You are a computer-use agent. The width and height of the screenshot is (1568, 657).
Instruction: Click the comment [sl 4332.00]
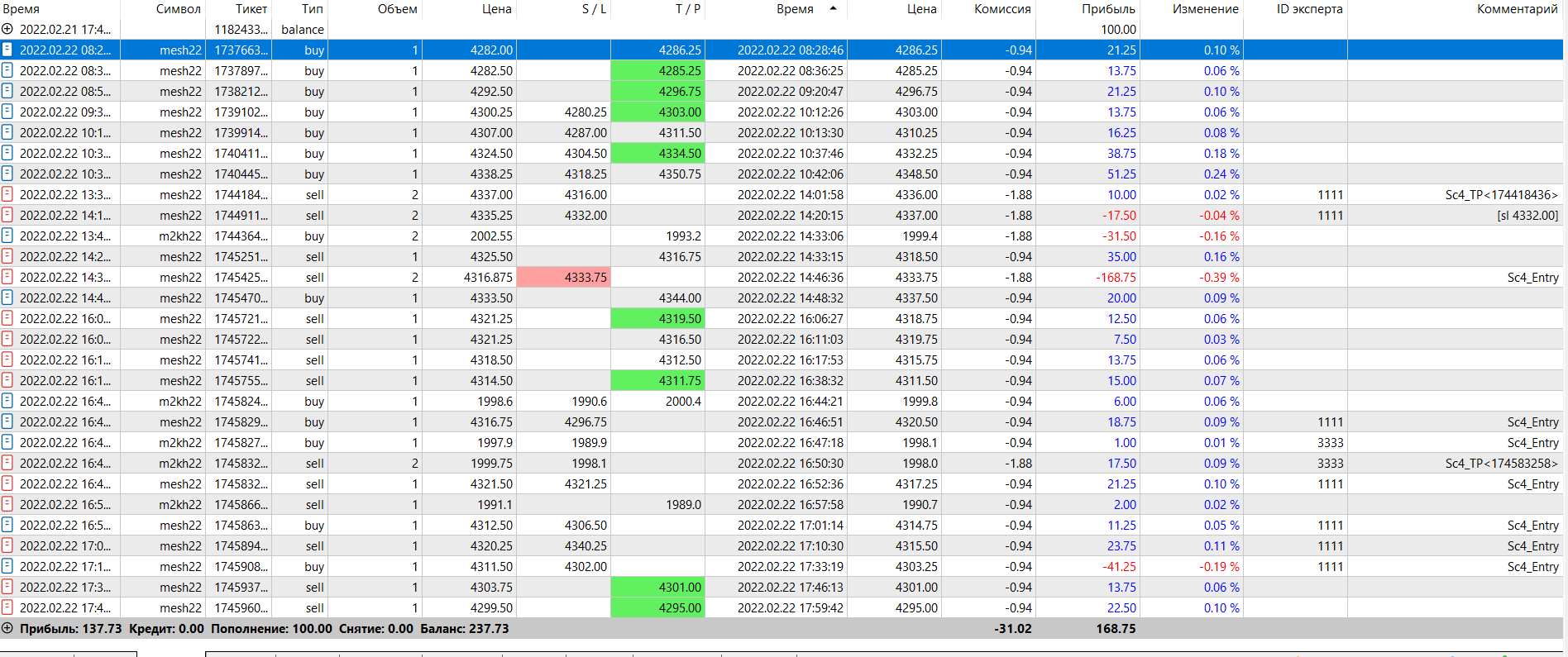(x=1527, y=215)
